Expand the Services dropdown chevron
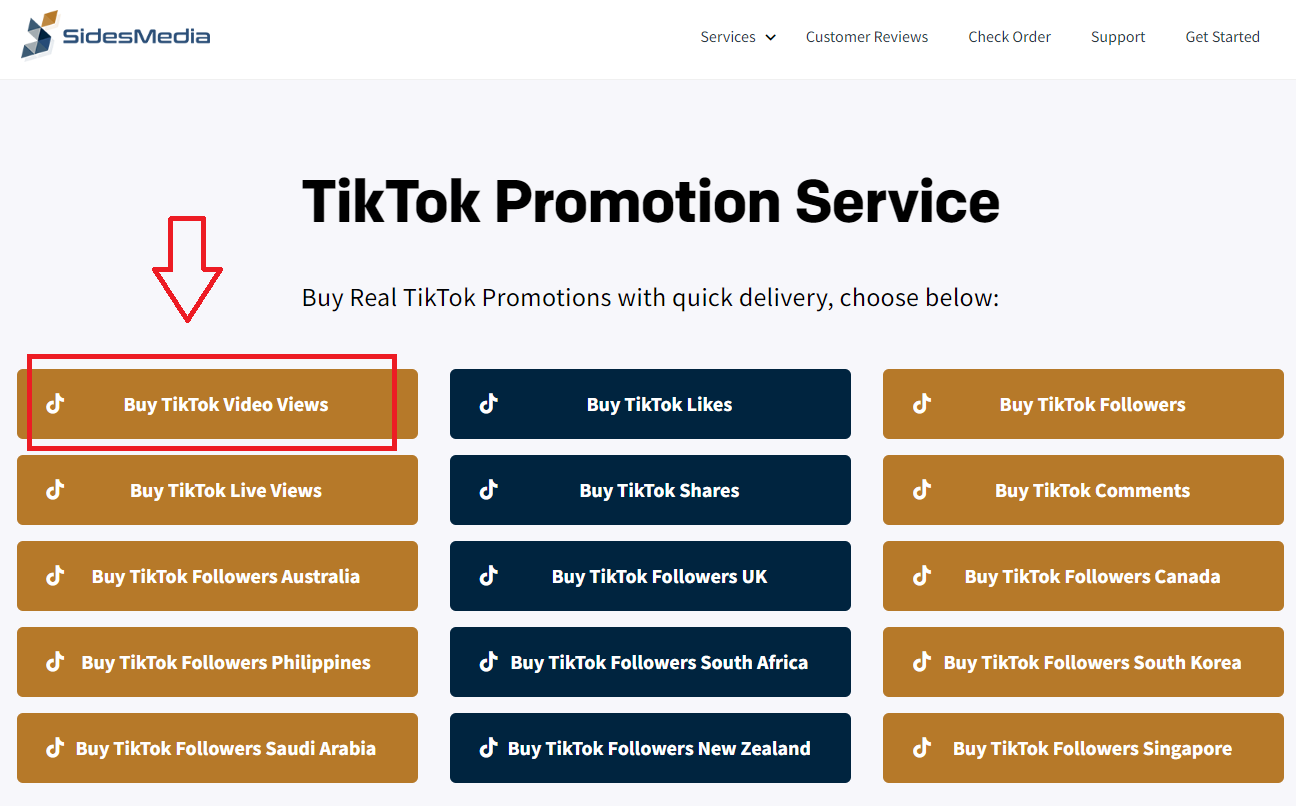1296x806 pixels. point(770,38)
